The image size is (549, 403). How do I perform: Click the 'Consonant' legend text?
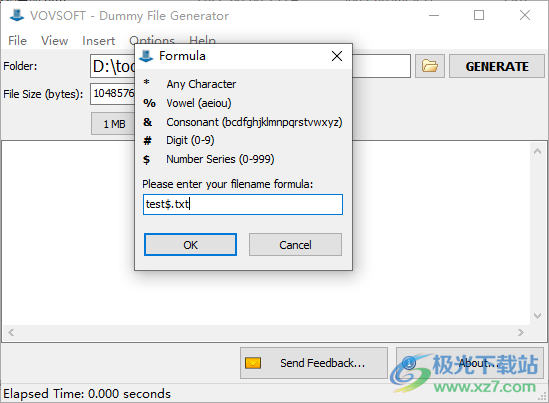[254, 122]
